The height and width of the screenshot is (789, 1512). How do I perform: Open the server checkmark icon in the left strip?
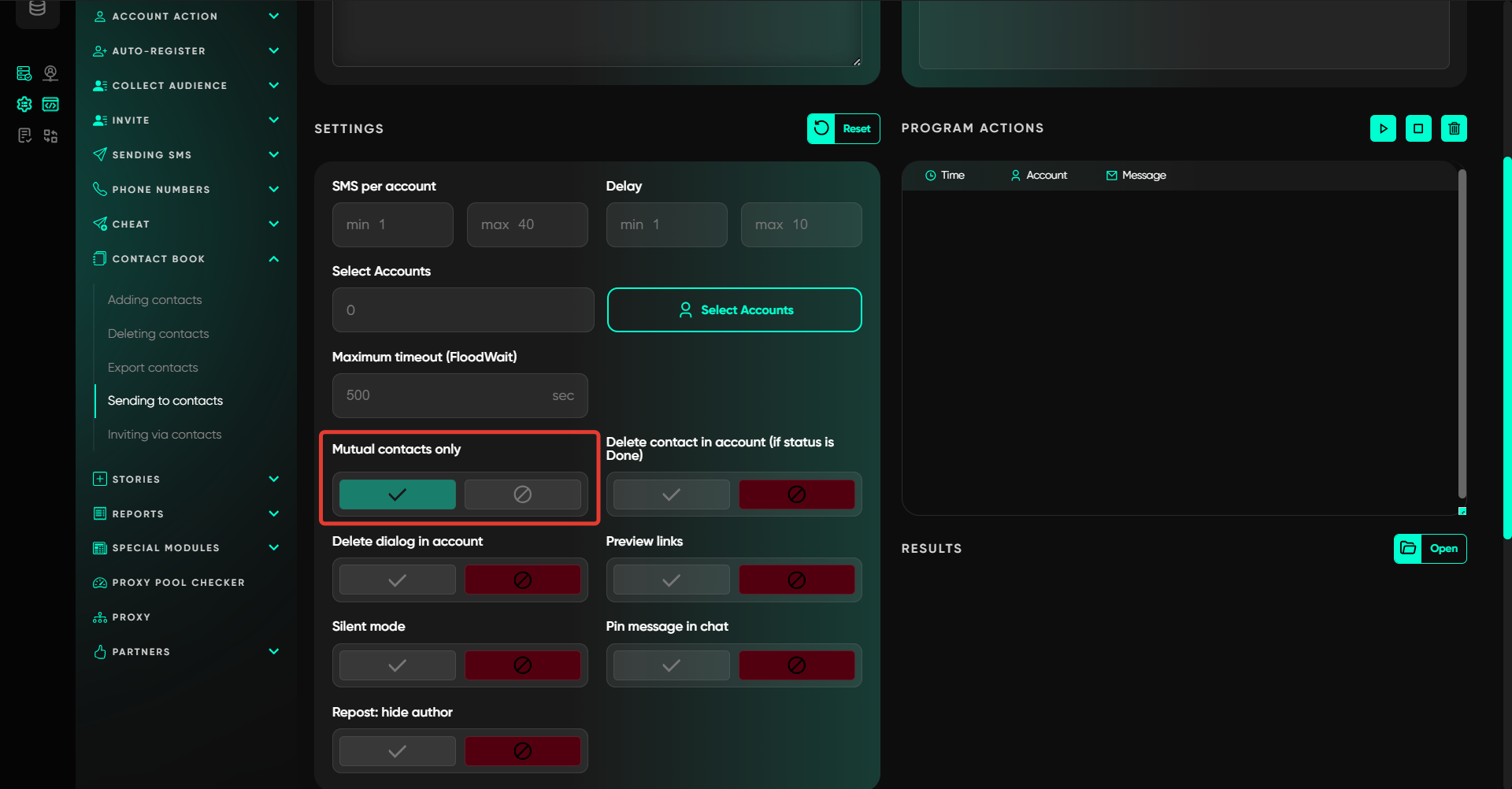tap(24, 73)
